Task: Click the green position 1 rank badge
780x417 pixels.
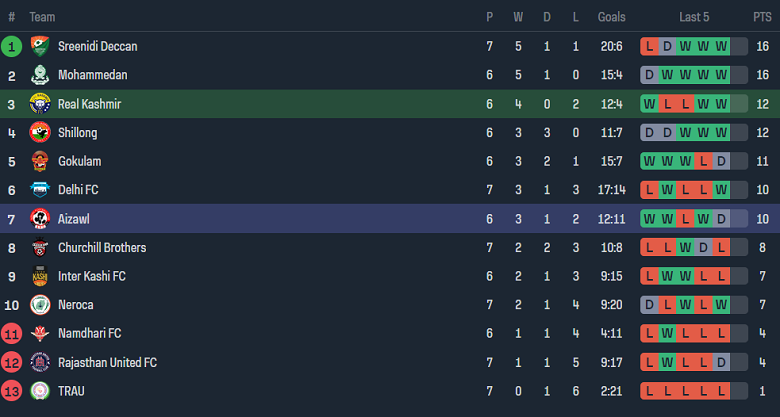Action: [12, 46]
